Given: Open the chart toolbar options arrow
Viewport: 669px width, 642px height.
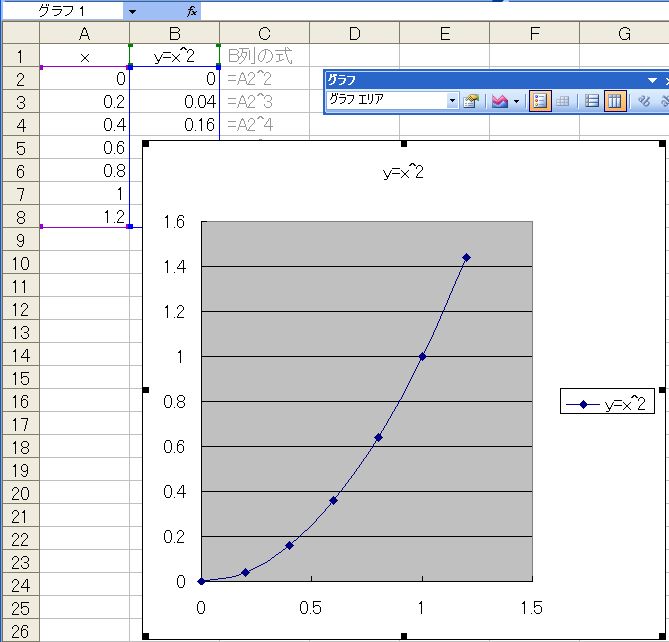Looking at the screenshot, I should click(x=652, y=80).
